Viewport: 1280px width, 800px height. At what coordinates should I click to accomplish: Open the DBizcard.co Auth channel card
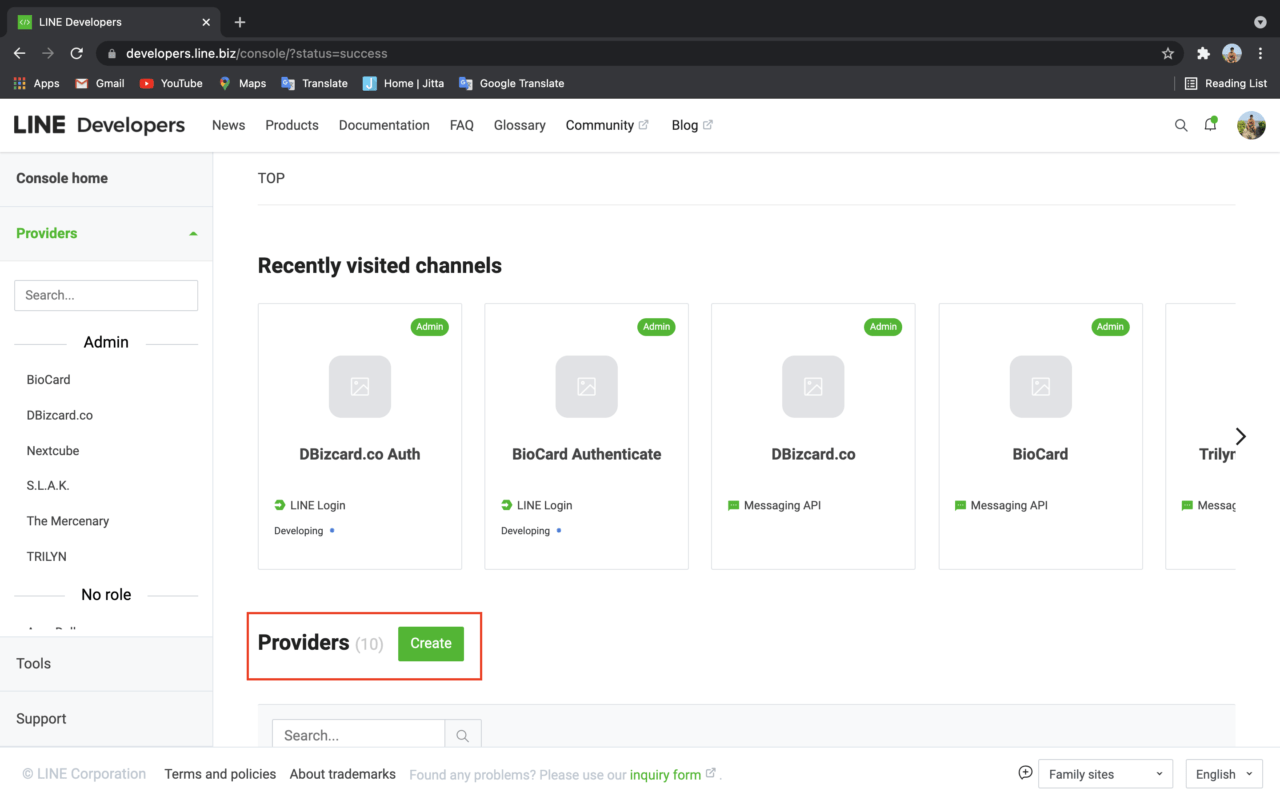tap(360, 436)
